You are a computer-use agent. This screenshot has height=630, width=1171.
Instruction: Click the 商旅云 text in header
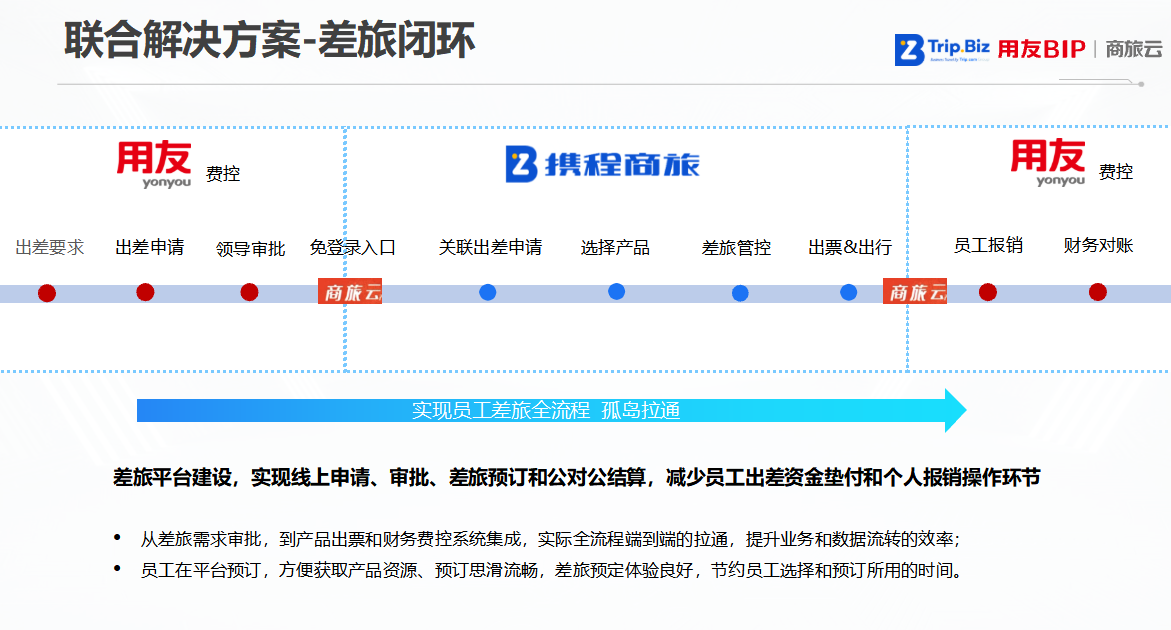(1134, 49)
